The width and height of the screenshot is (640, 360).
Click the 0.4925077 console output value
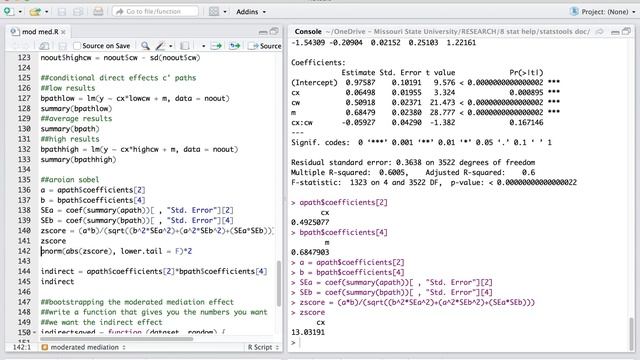(310, 222)
